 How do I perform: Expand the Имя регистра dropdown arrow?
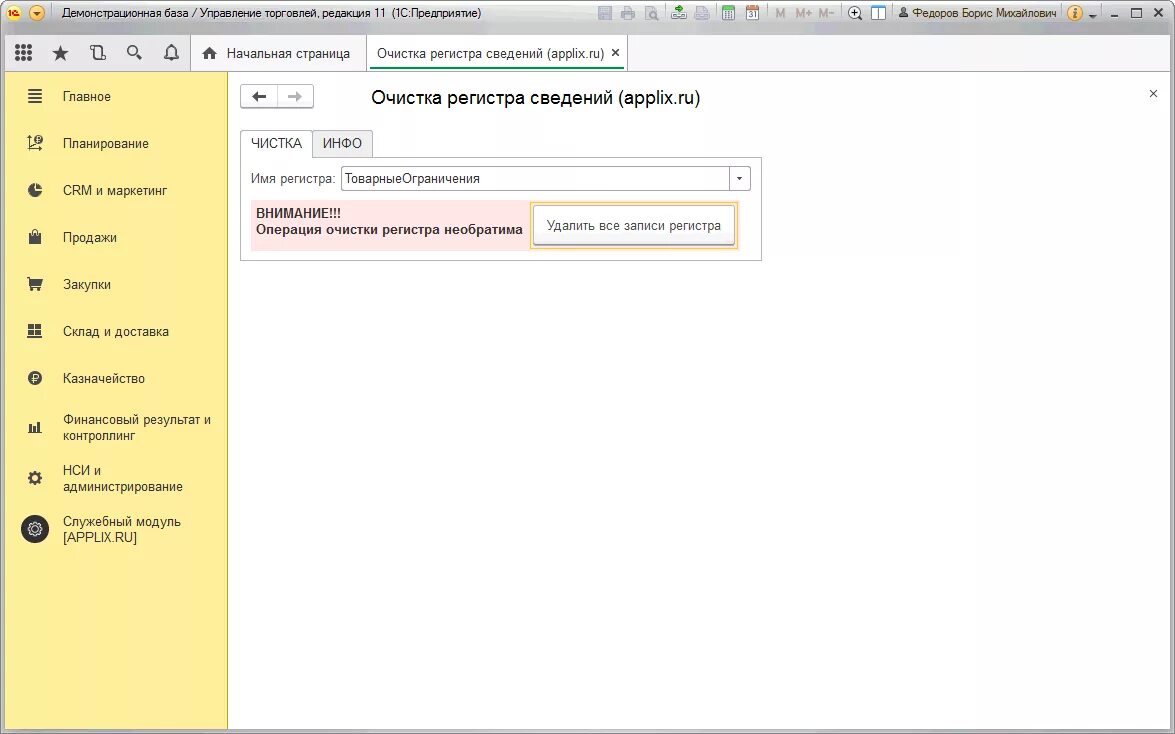740,178
